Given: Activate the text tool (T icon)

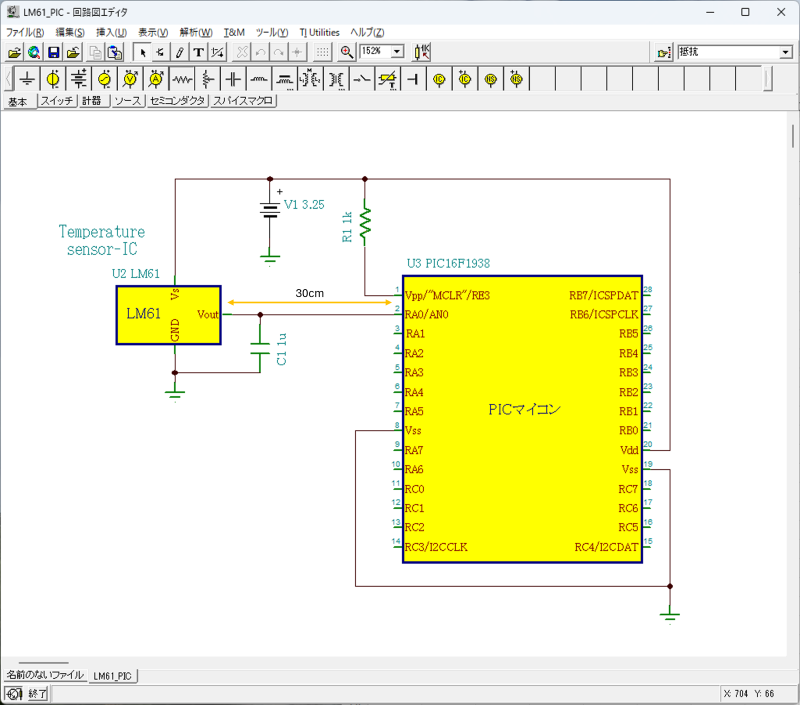Looking at the screenshot, I should tap(198, 52).
